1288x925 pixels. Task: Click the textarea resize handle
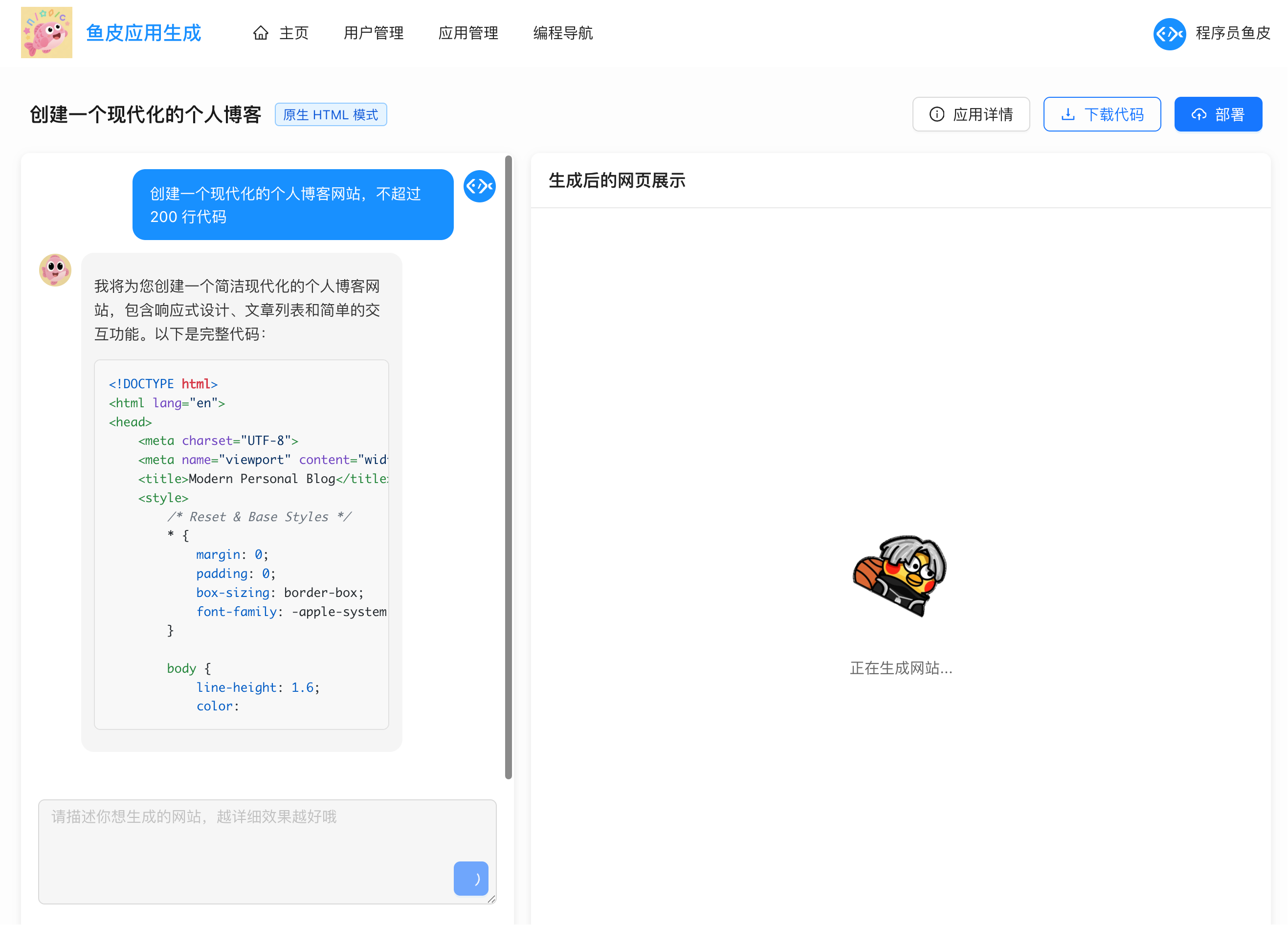click(x=492, y=899)
